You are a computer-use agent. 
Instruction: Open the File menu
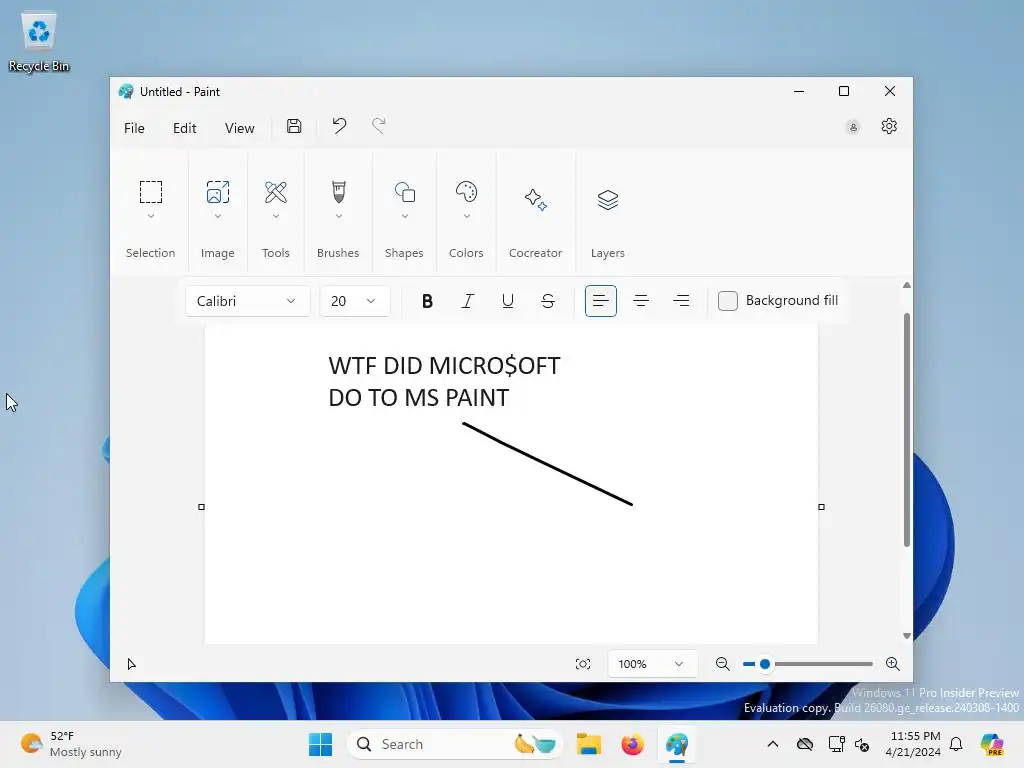click(x=134, y=128)
